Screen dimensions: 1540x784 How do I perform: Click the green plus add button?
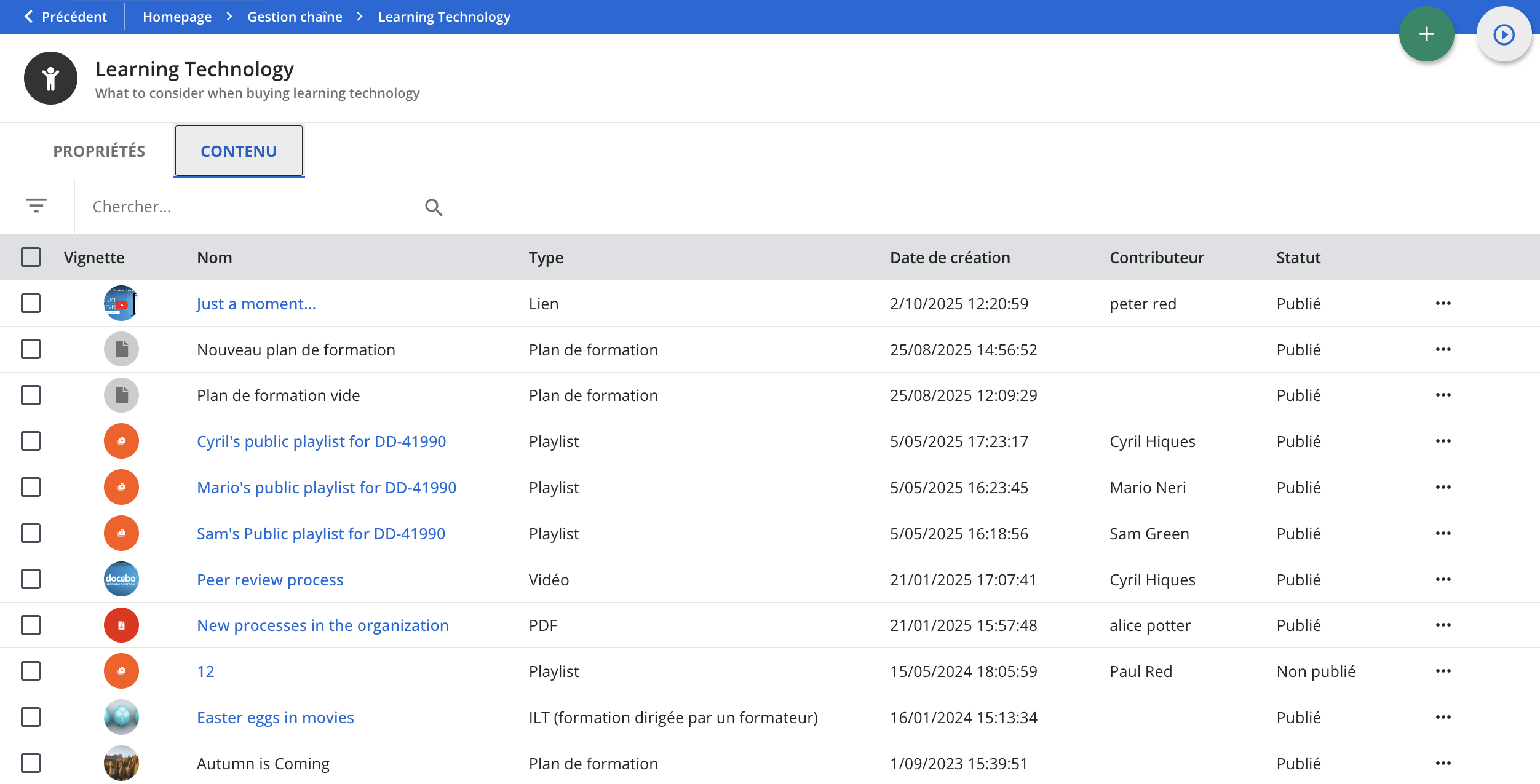[x=1426, y=34]
